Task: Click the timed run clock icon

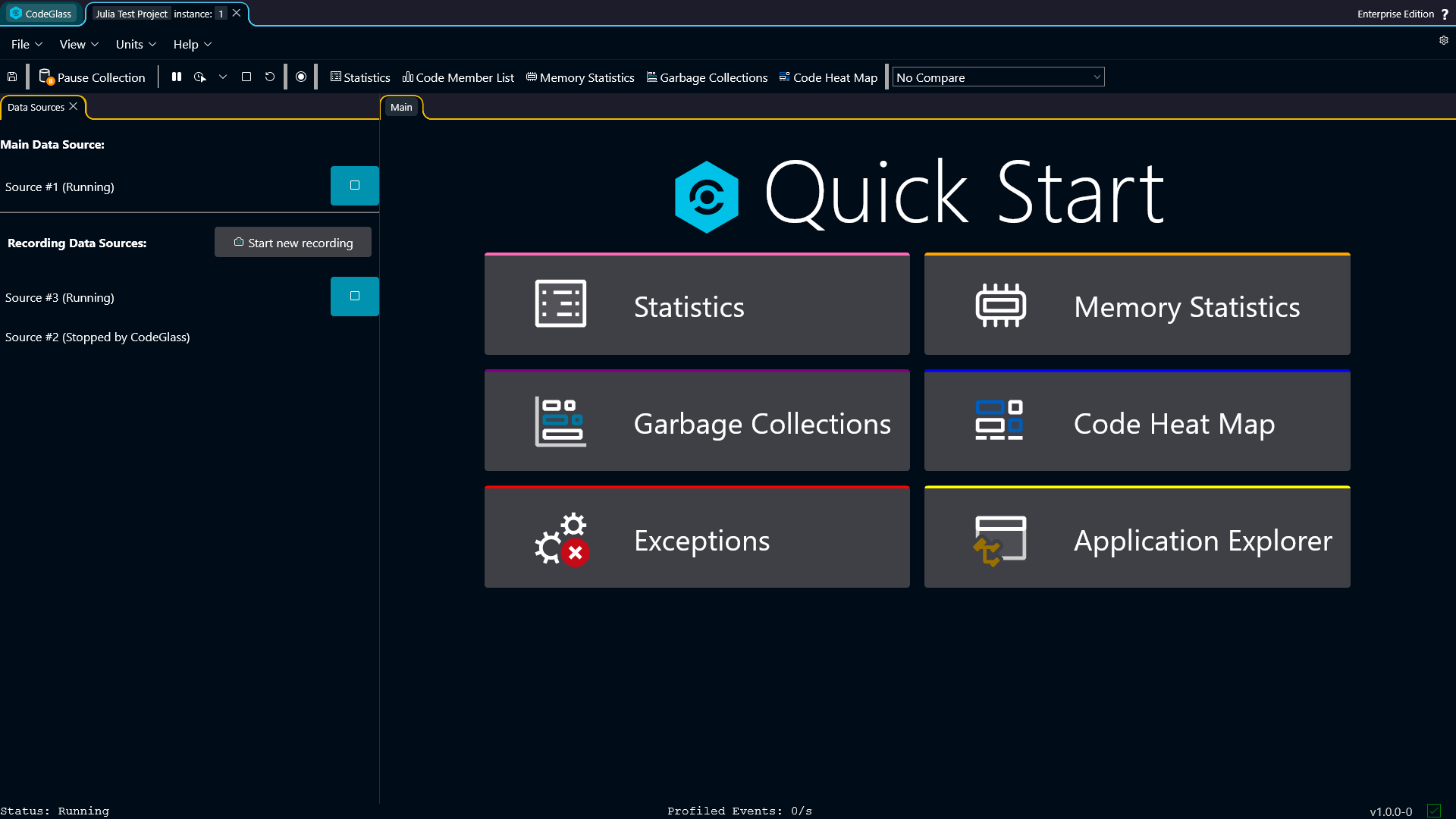Action: coord(200,77)
